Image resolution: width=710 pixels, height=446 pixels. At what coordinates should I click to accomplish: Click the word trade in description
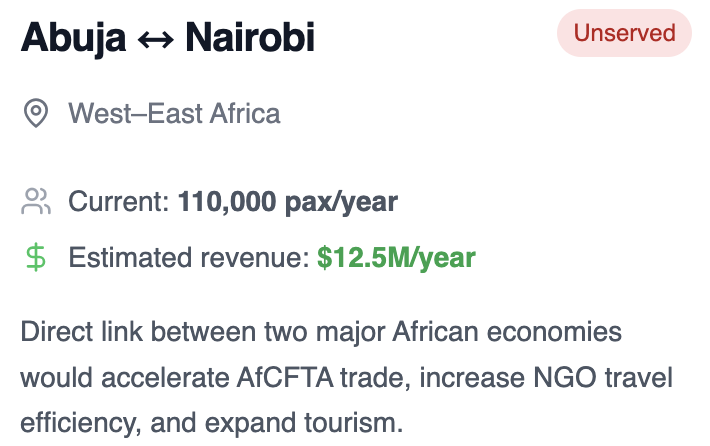tap(375, 378)
